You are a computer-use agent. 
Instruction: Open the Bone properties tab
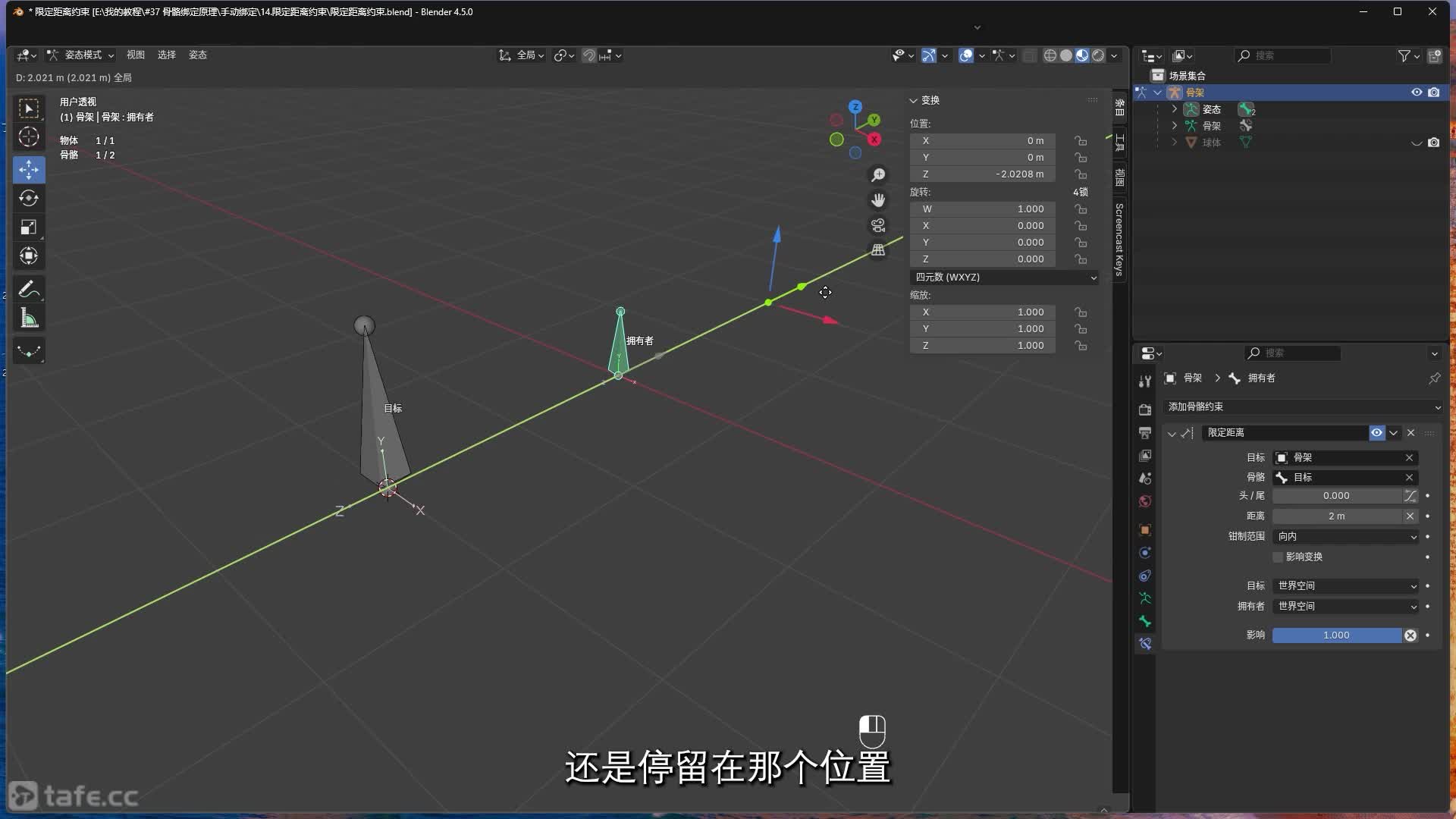click(1145, 621)
